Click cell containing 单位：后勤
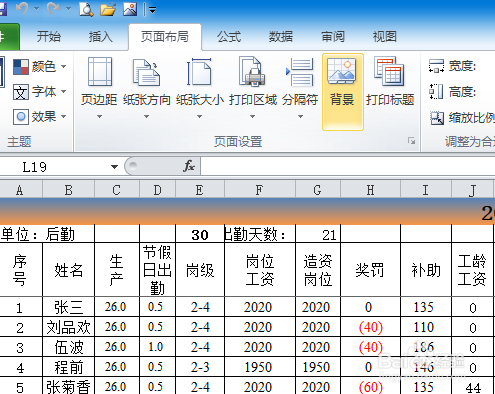495x394 pixels. tap(37, 234)
